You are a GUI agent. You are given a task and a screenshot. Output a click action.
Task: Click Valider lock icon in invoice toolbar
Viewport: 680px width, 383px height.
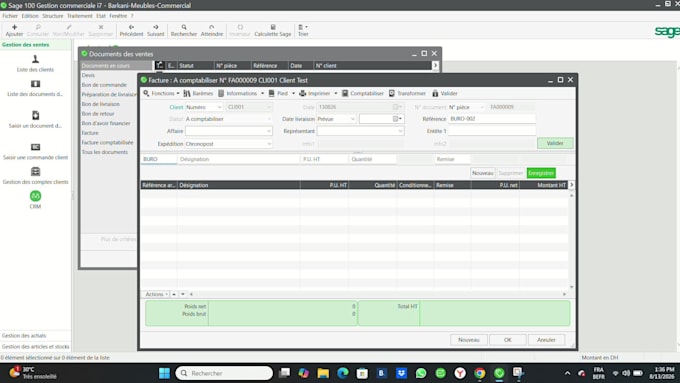click(x=445, y=93)
